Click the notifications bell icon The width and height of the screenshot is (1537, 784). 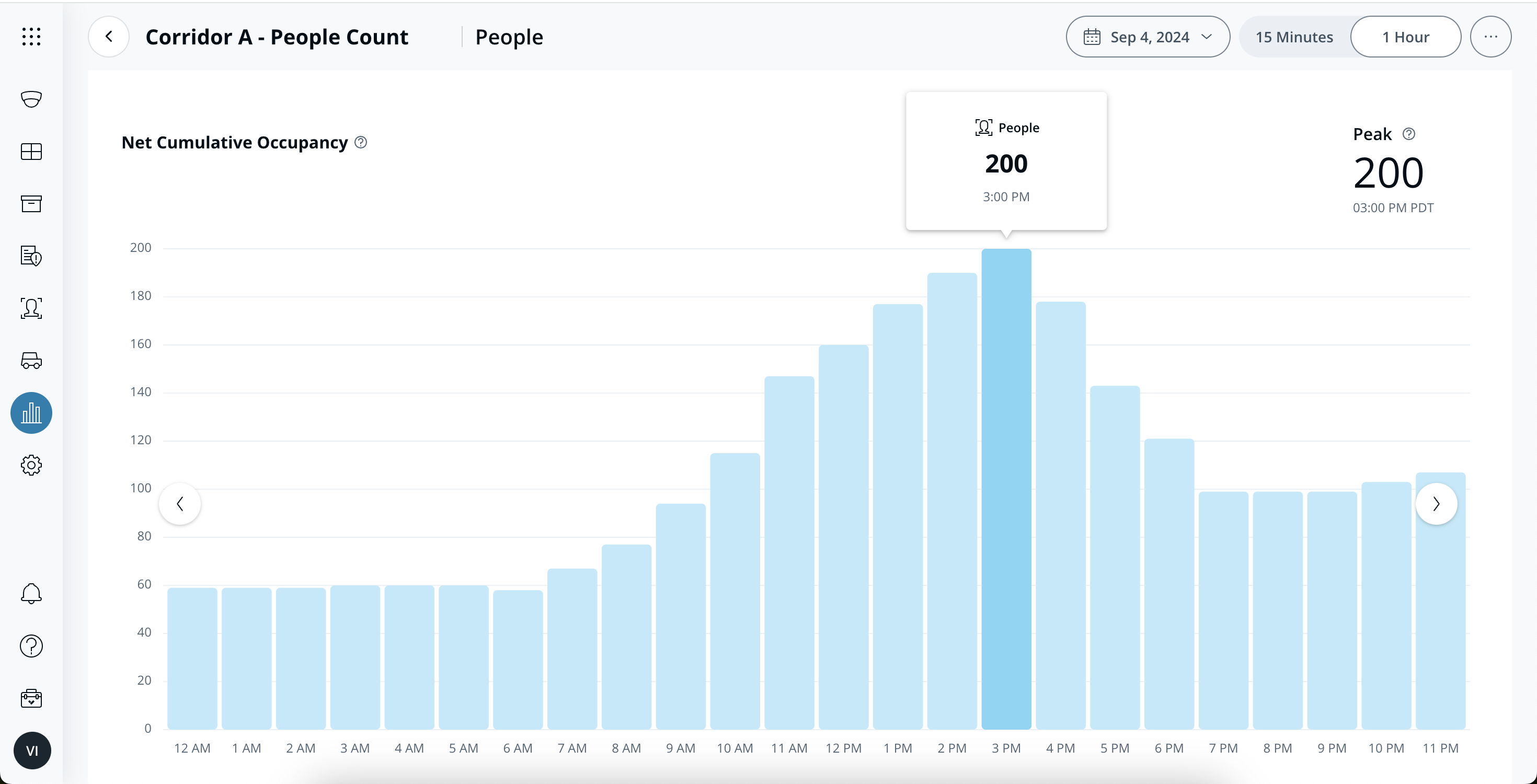pos(30,593)
